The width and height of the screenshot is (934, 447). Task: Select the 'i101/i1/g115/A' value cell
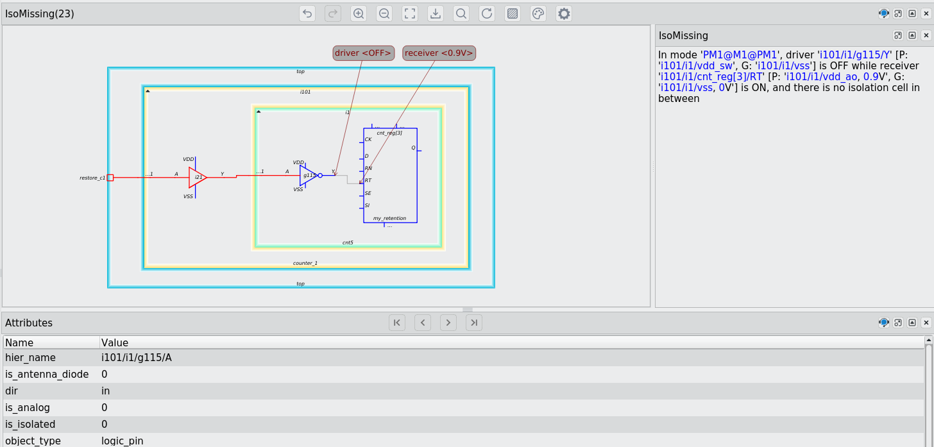[x=138, y=358]
